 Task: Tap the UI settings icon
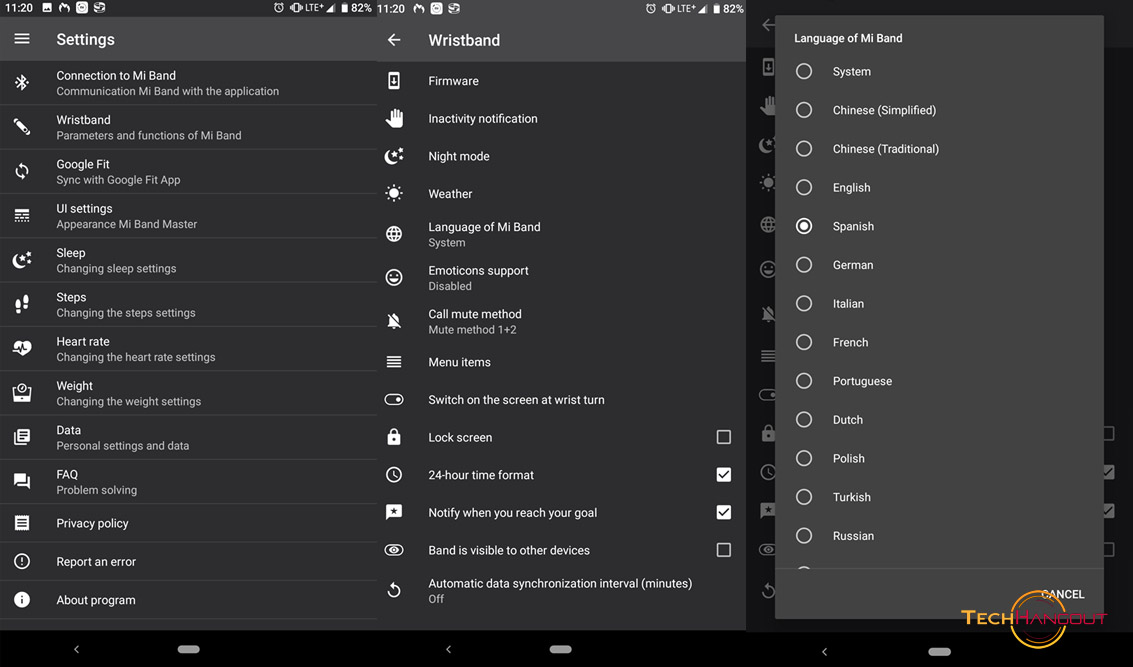coord(22,215)
